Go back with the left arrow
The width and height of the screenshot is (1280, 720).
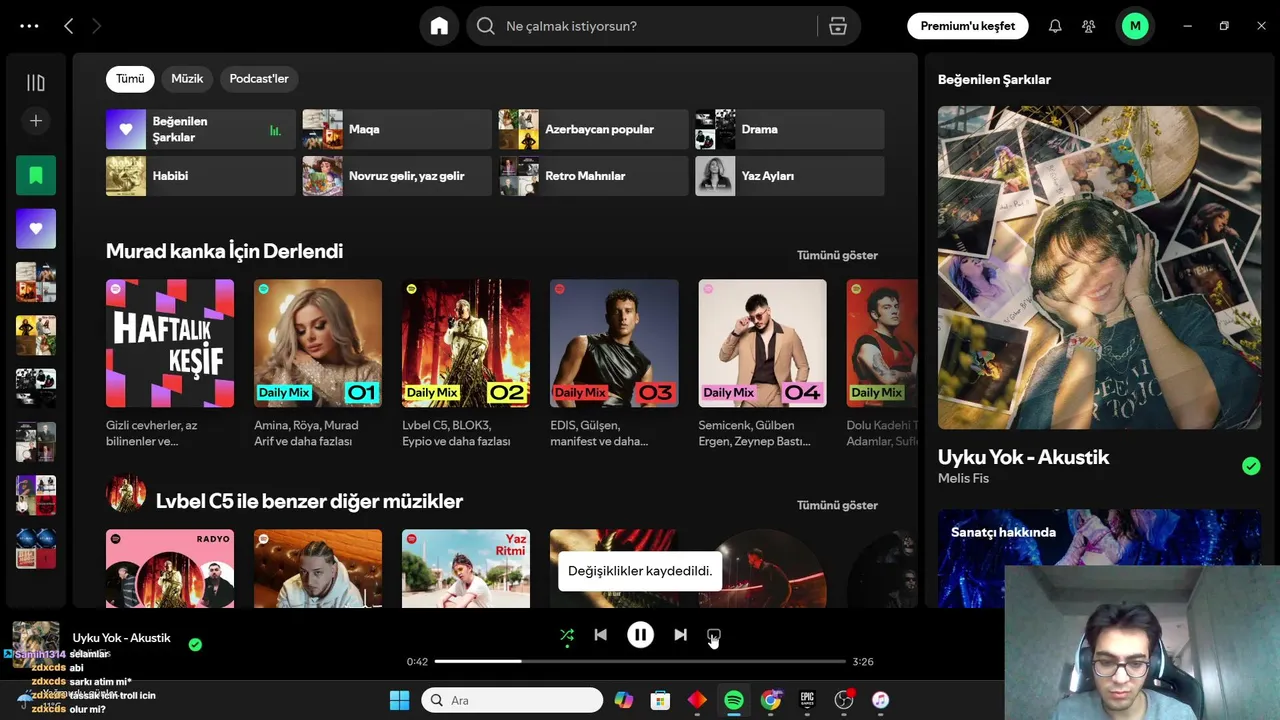pos(68,26)
